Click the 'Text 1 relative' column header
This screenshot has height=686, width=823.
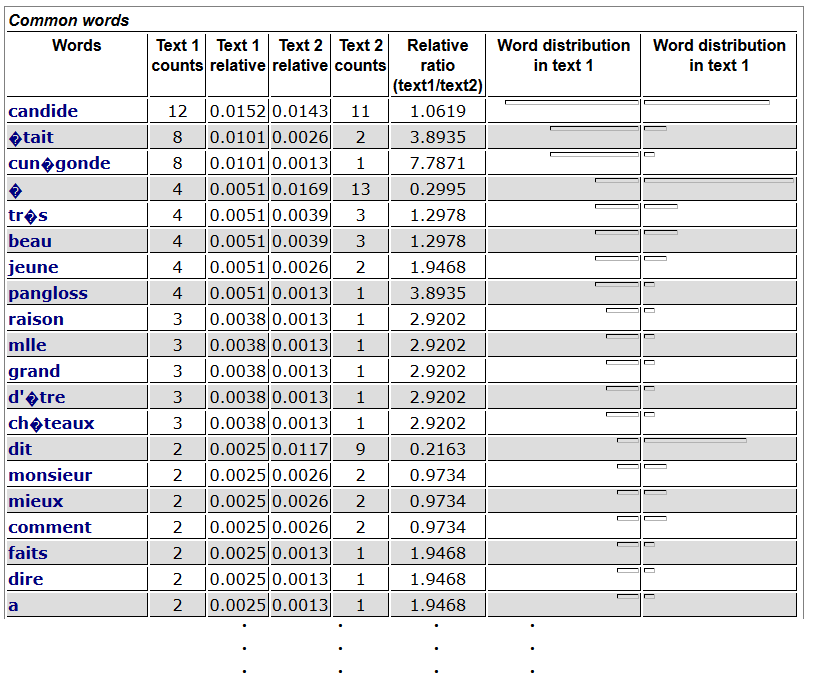[238, 55]
